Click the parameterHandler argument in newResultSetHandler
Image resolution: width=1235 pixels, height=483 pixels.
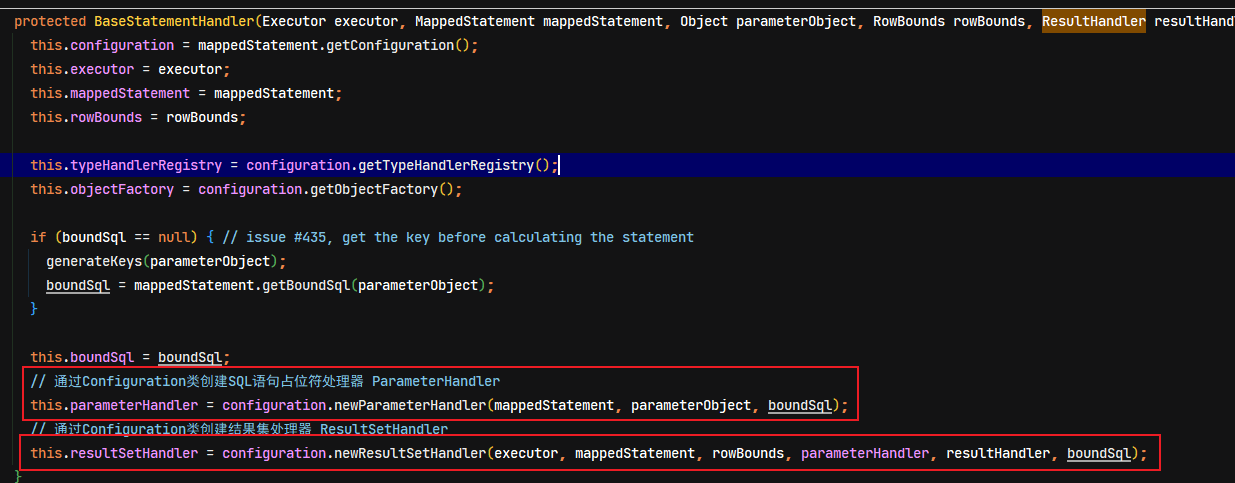[865, 453]
